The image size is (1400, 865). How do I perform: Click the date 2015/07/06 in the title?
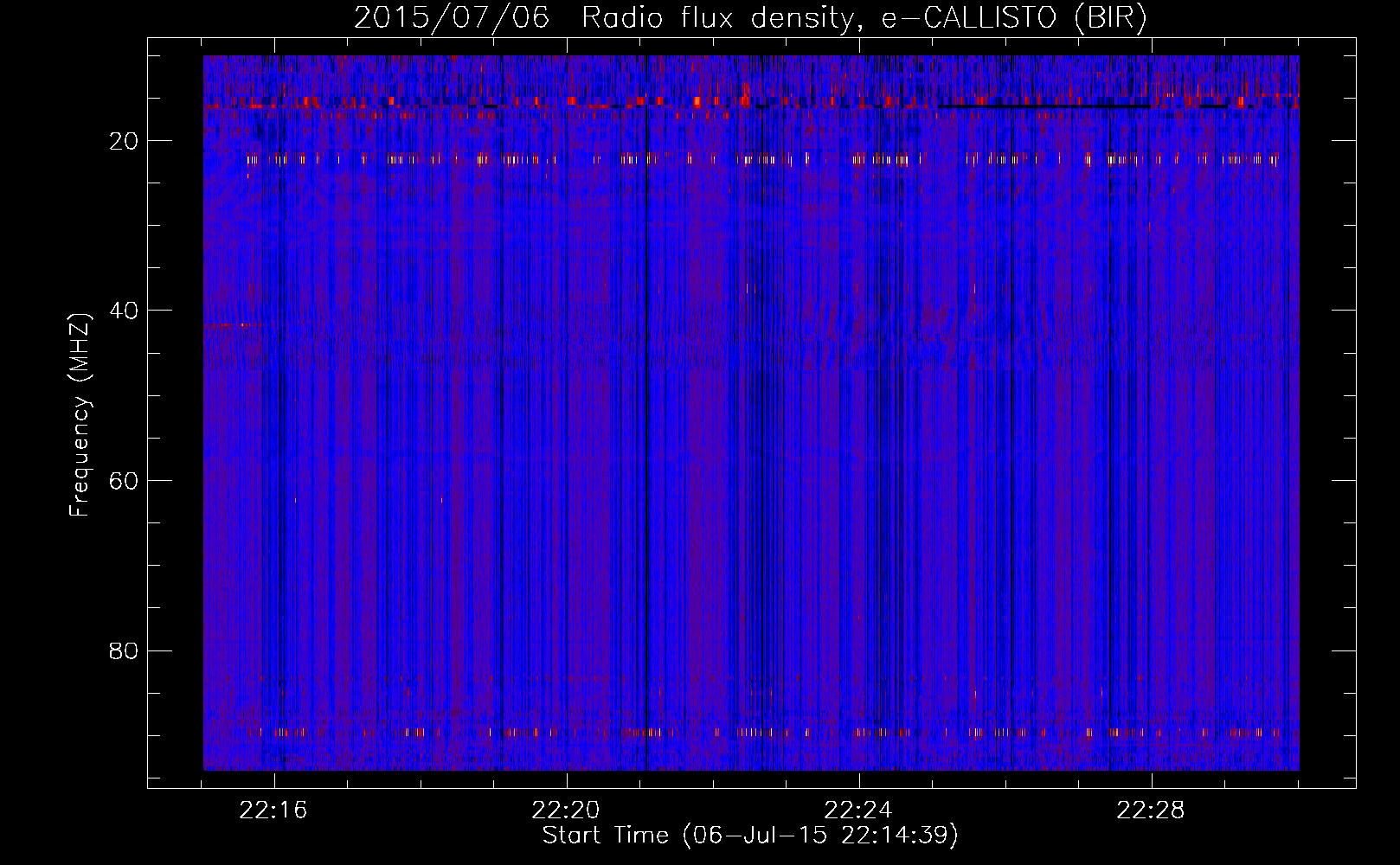point(451,18)
